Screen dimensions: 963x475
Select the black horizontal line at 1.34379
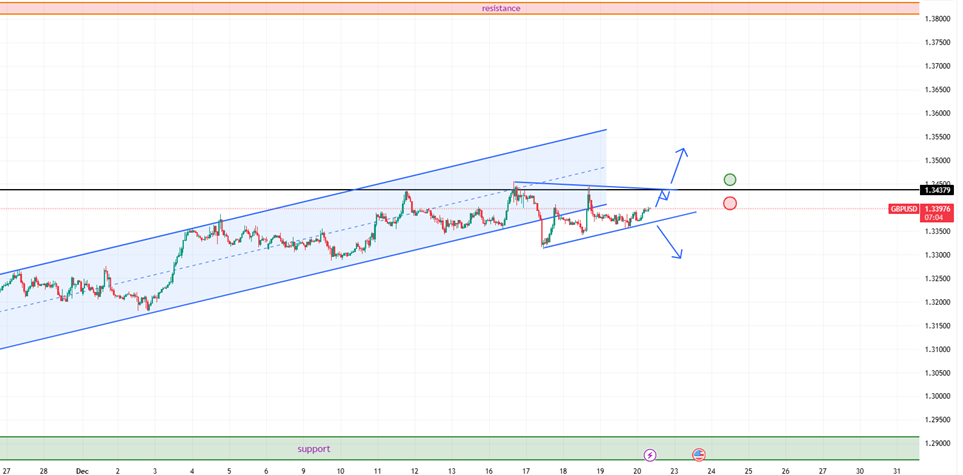pyautogui.click(x=200, y=189)
